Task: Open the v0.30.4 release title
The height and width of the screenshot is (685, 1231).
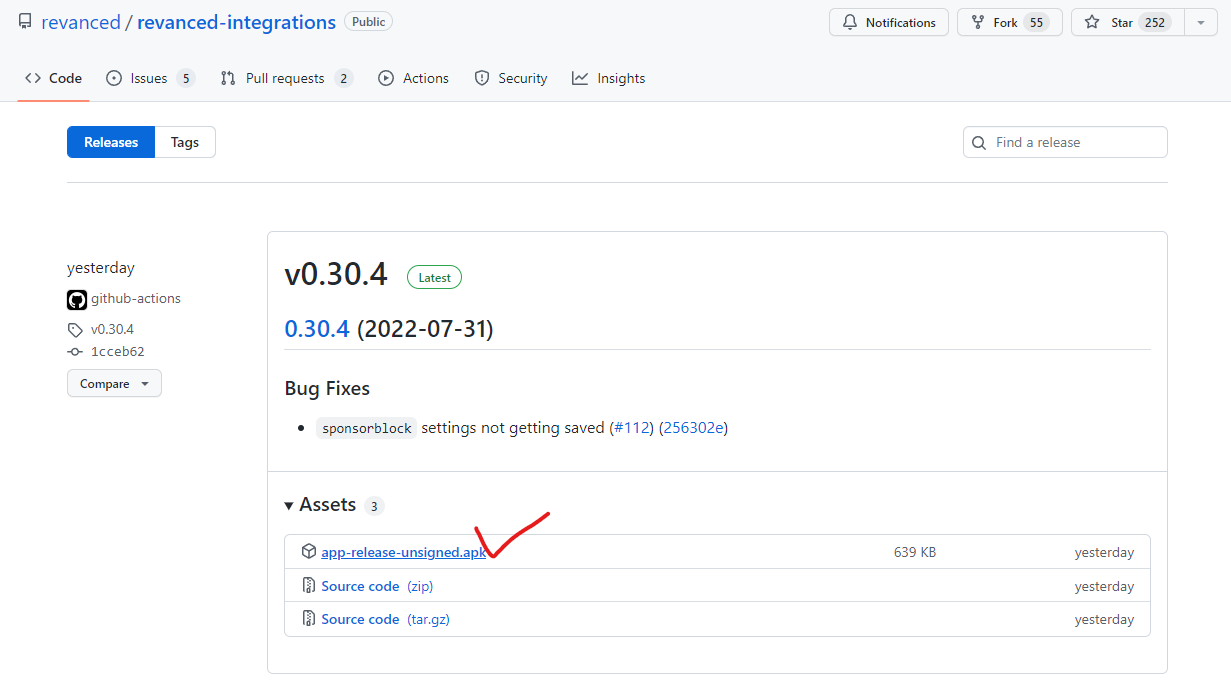Action: (x=336, y=275)
